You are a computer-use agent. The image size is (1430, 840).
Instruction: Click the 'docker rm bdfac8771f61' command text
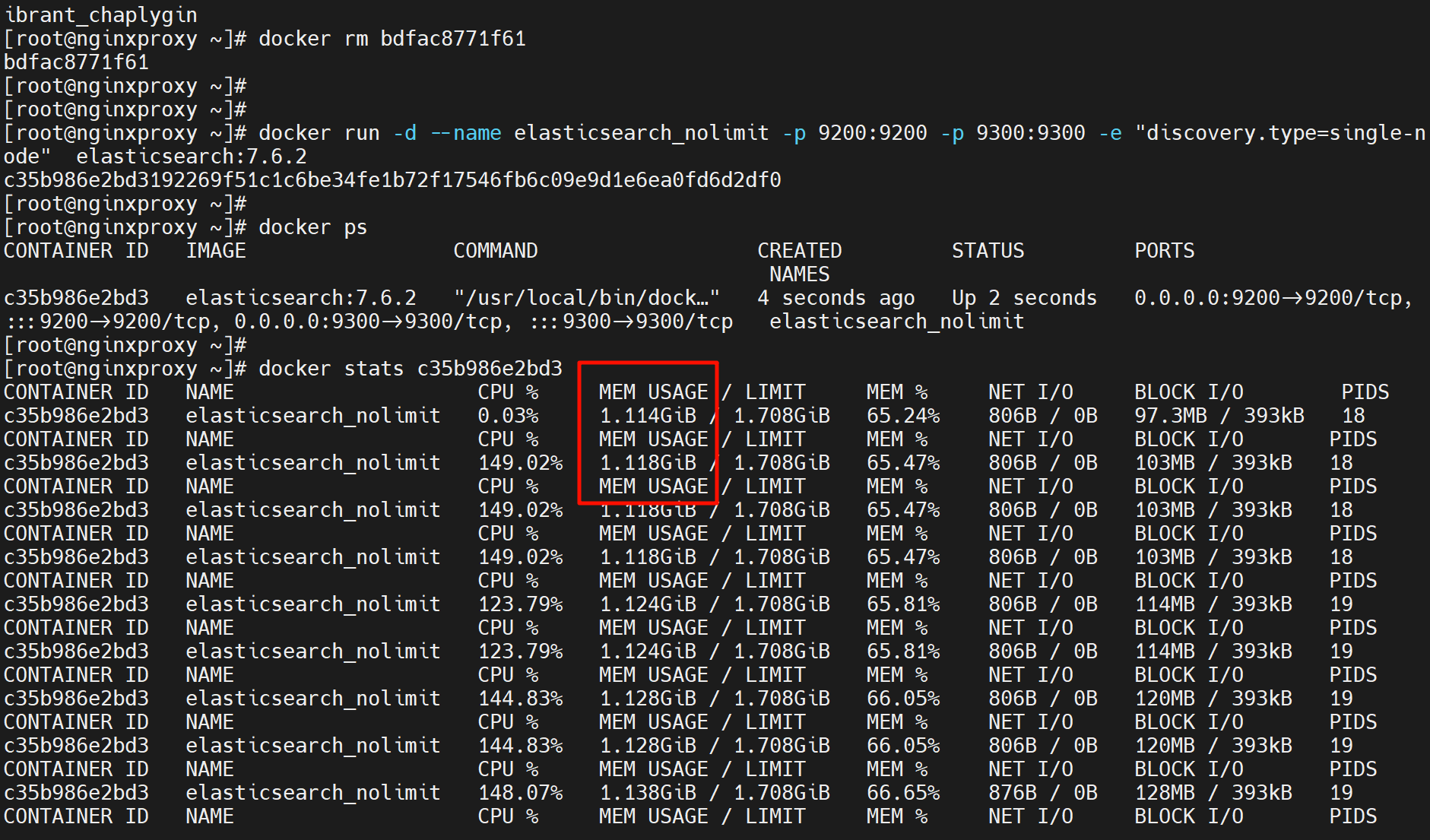point(392,39)
